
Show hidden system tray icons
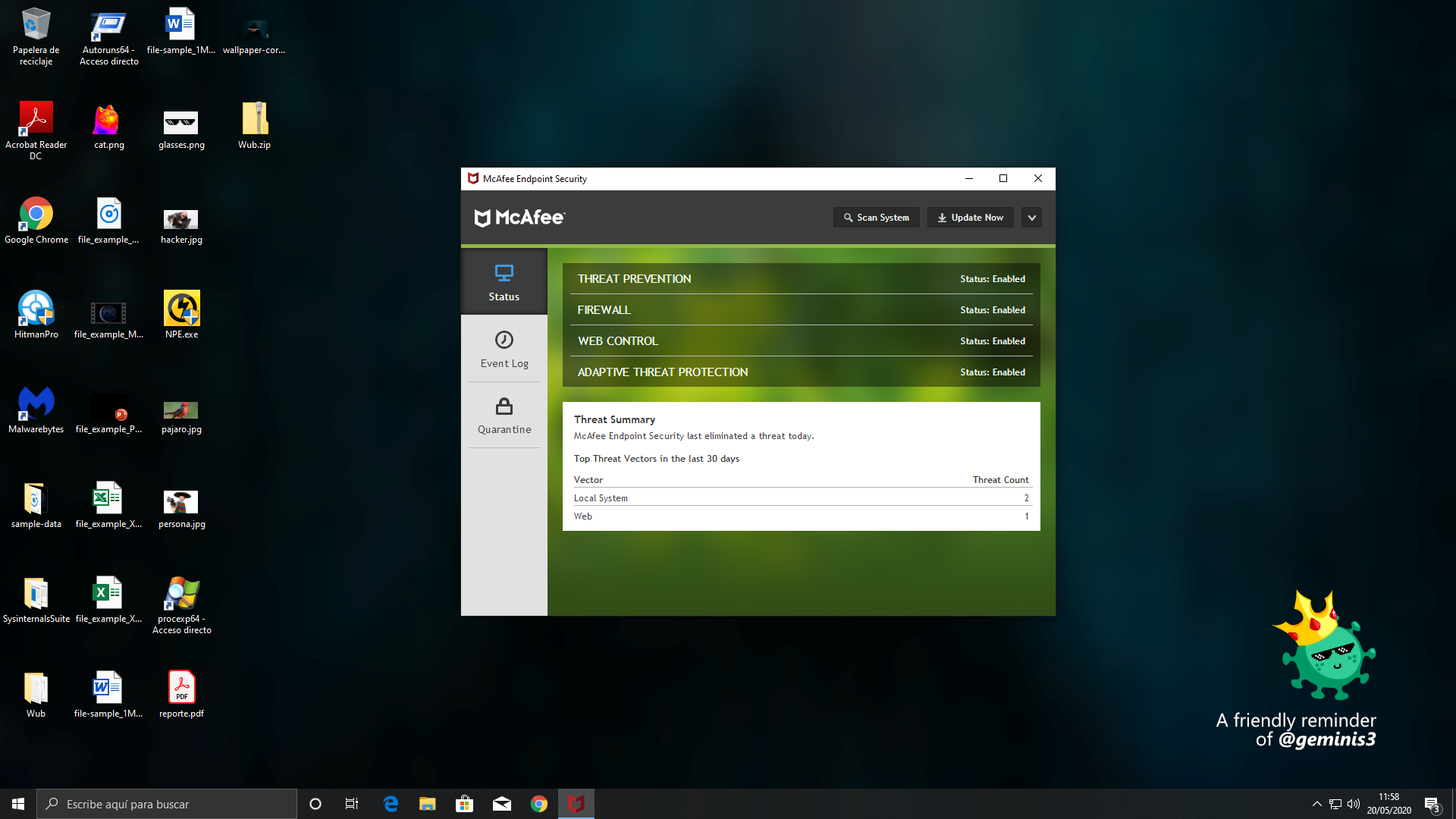tap(1316, 804)
